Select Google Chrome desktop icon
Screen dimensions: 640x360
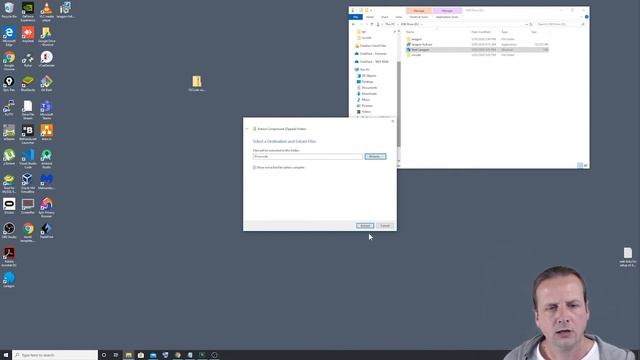click(x=9, y=60)
